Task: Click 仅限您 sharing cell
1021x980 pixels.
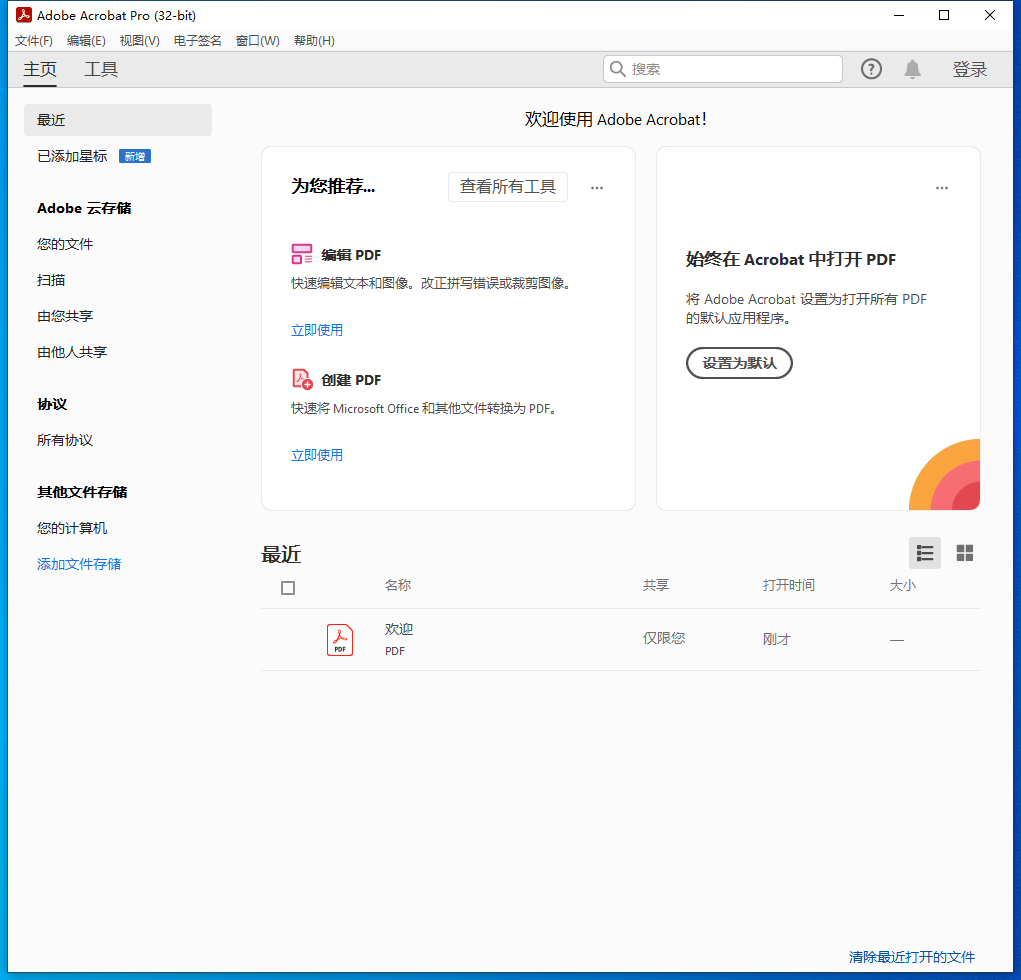Action: click(664, 638)
